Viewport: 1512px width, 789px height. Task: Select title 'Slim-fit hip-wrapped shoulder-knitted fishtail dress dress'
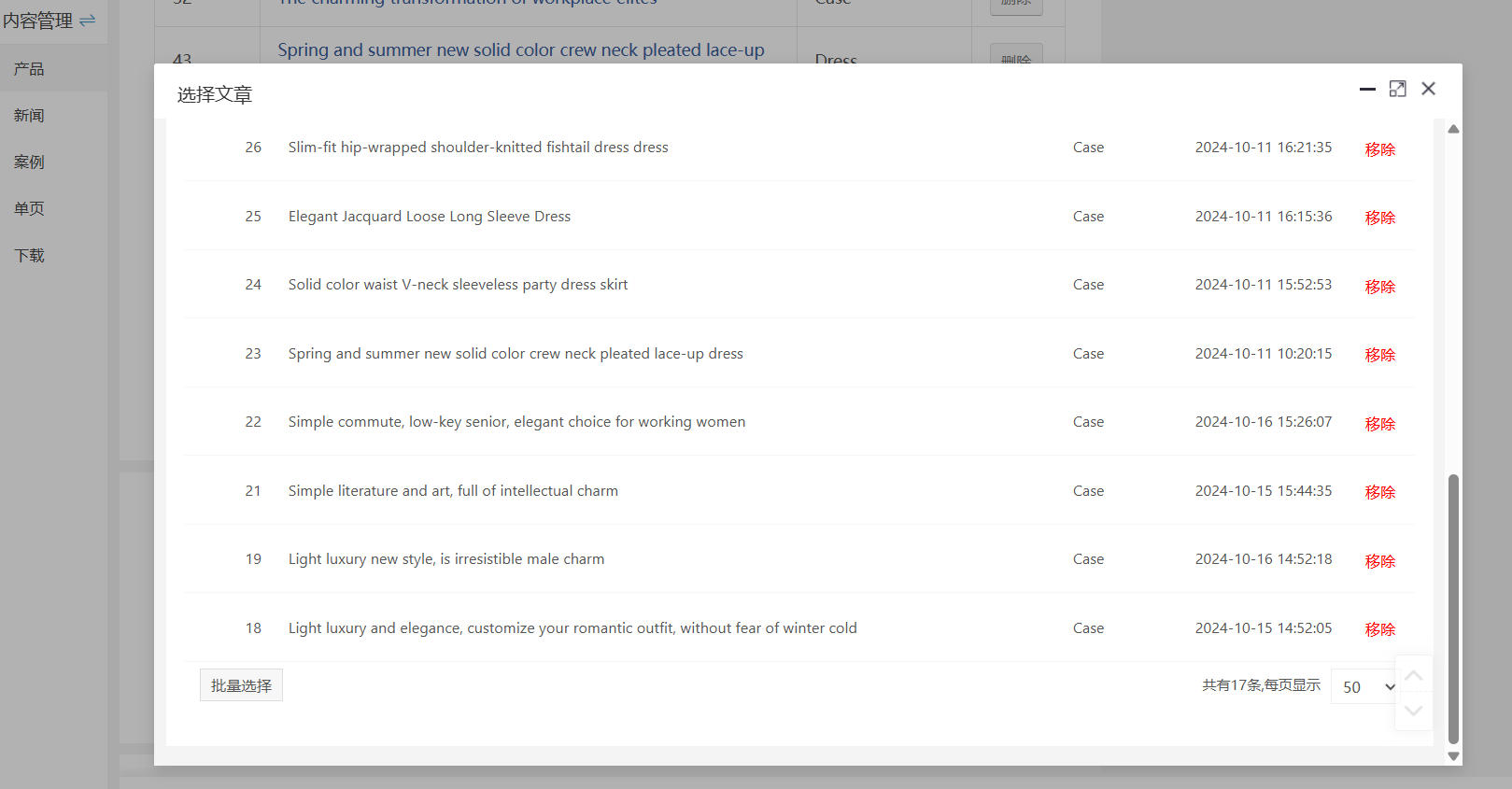(x=478, y=148)
